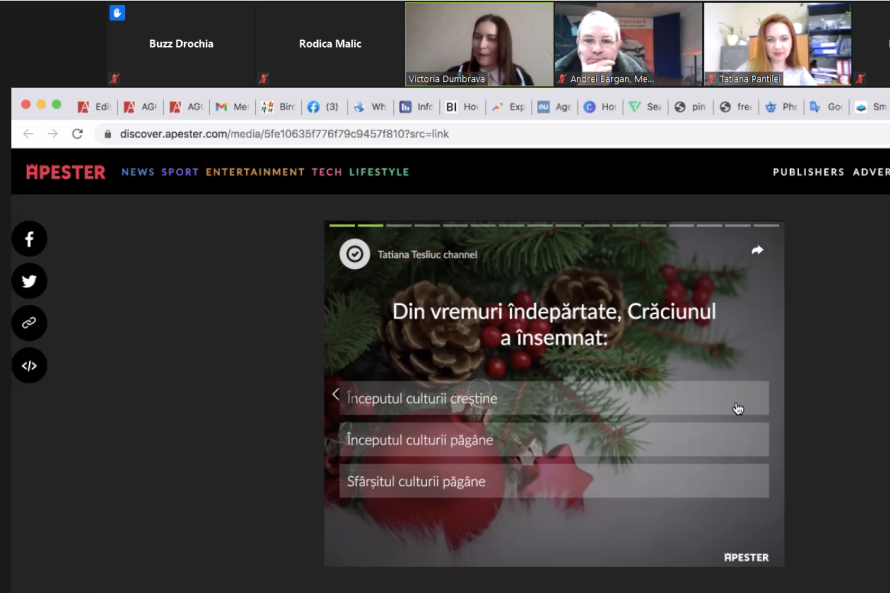Share the quiz via Twitter icon
The height and width of the screenshot is (593, 890).
tap(29, 281)
